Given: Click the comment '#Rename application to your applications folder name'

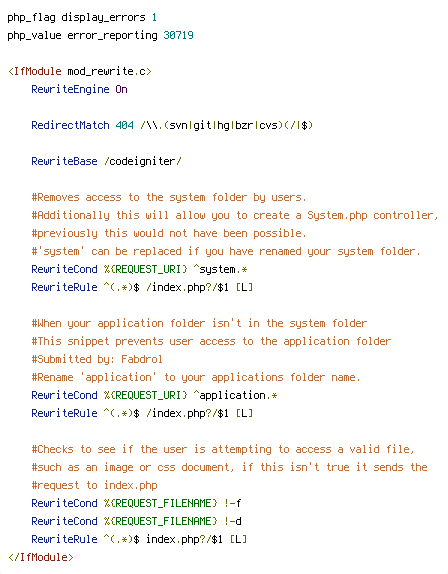Looking at the screenshot, I should pyautogui.click(x=196, y=377).
